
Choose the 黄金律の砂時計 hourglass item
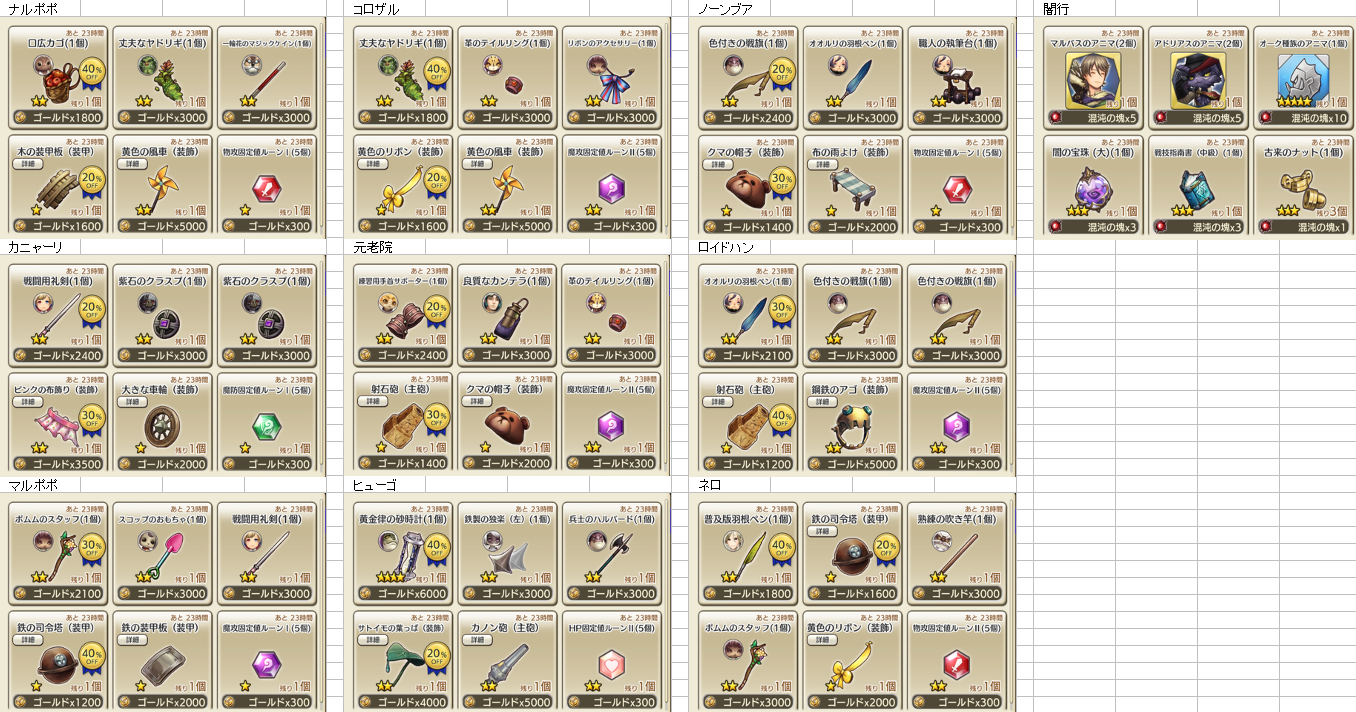pyautogui.click(x=402, y=553)
